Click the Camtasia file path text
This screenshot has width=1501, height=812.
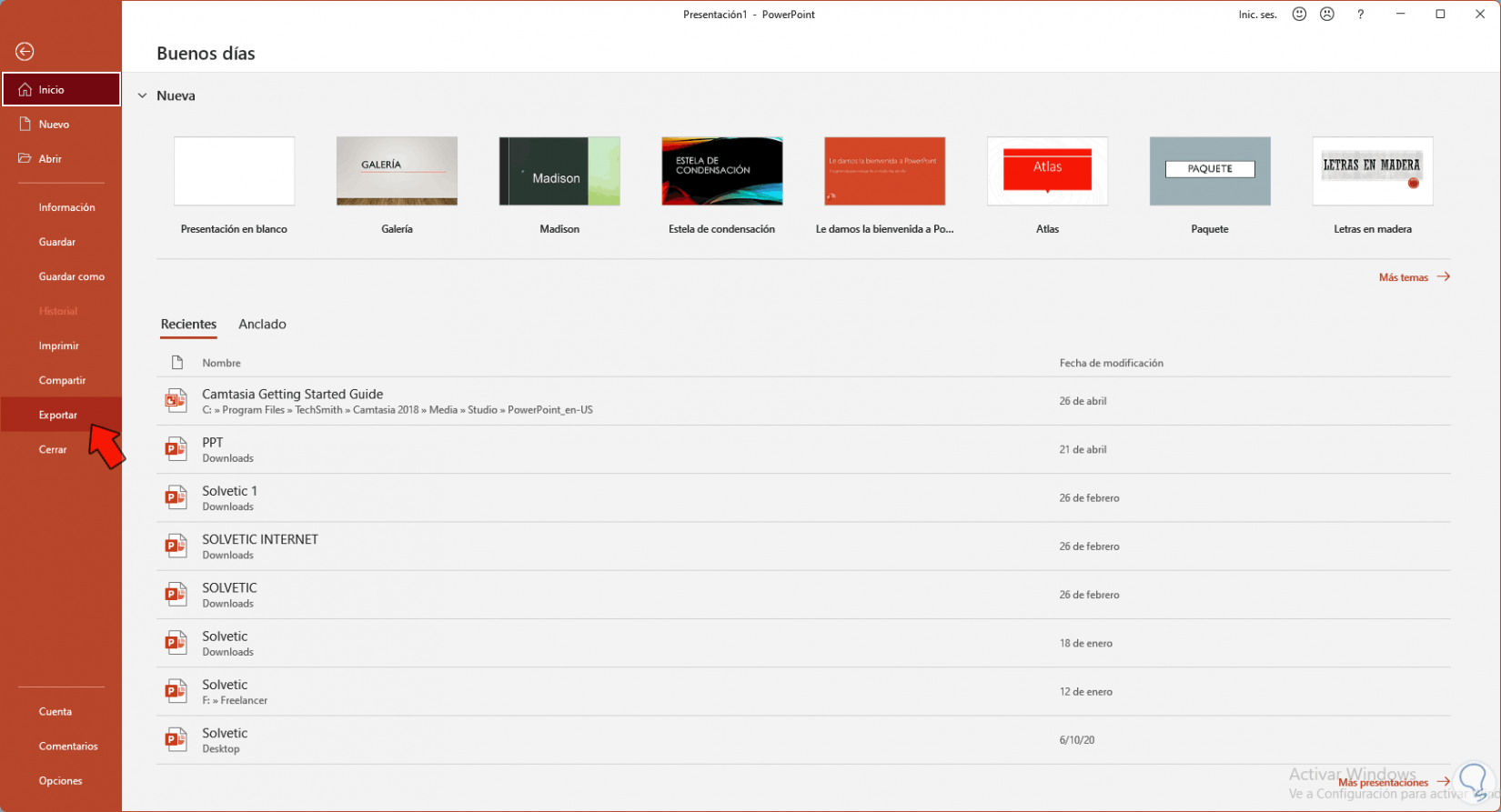click(398, 410)
